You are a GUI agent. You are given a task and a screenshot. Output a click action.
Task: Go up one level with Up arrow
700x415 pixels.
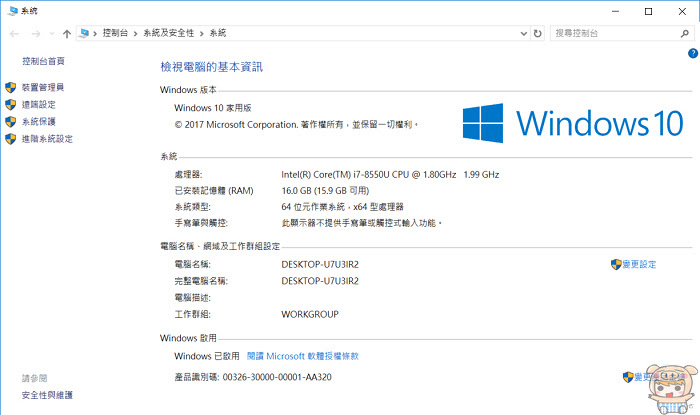pos(67,33)
